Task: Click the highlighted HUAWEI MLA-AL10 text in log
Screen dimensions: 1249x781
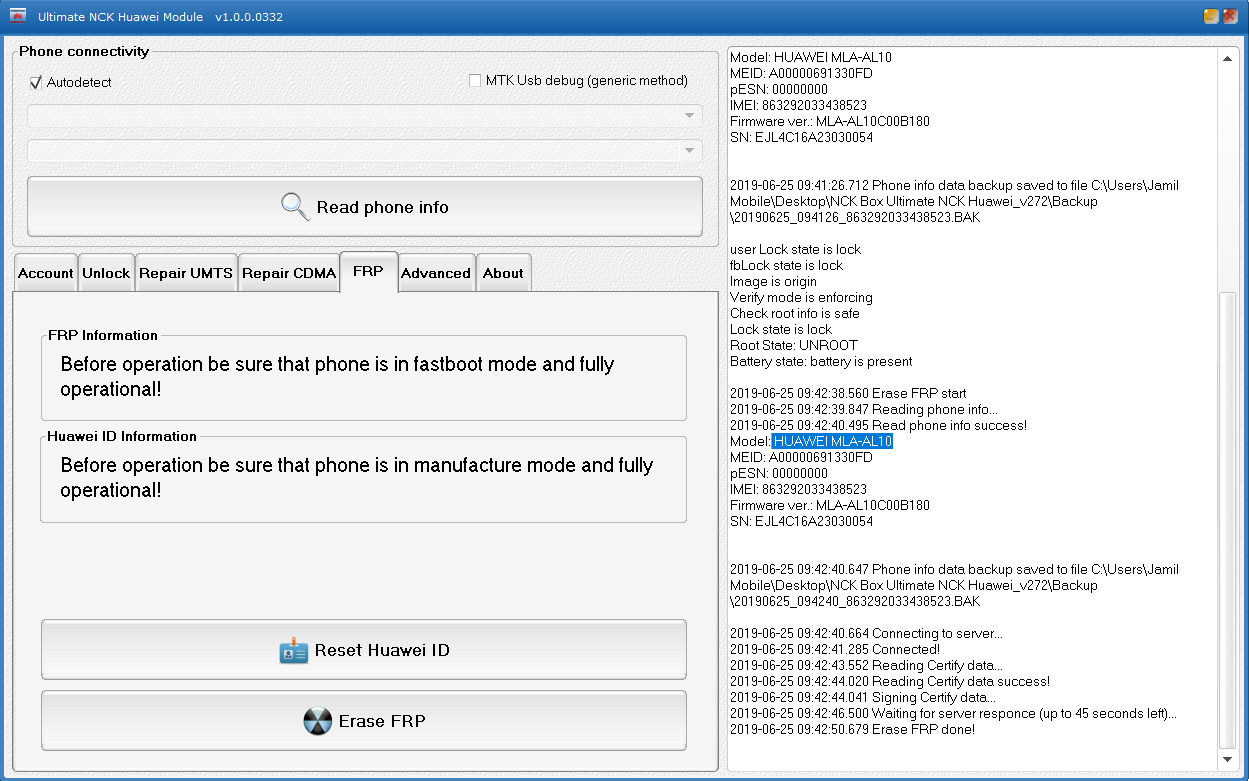Action: [x=832, y=441]
